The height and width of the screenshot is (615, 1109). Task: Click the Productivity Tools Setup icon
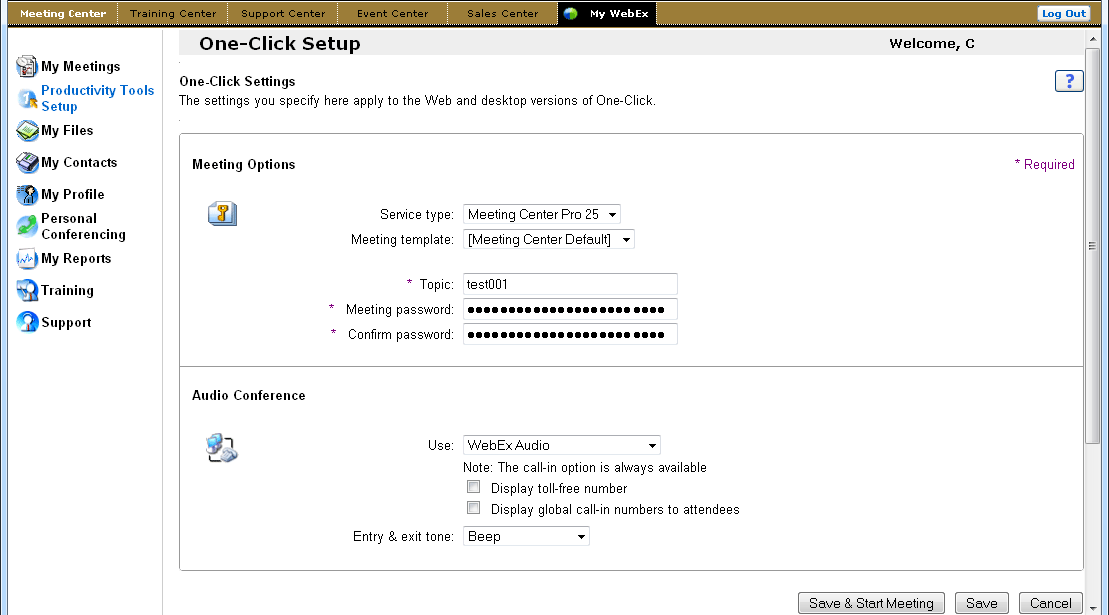coord(27,99)
